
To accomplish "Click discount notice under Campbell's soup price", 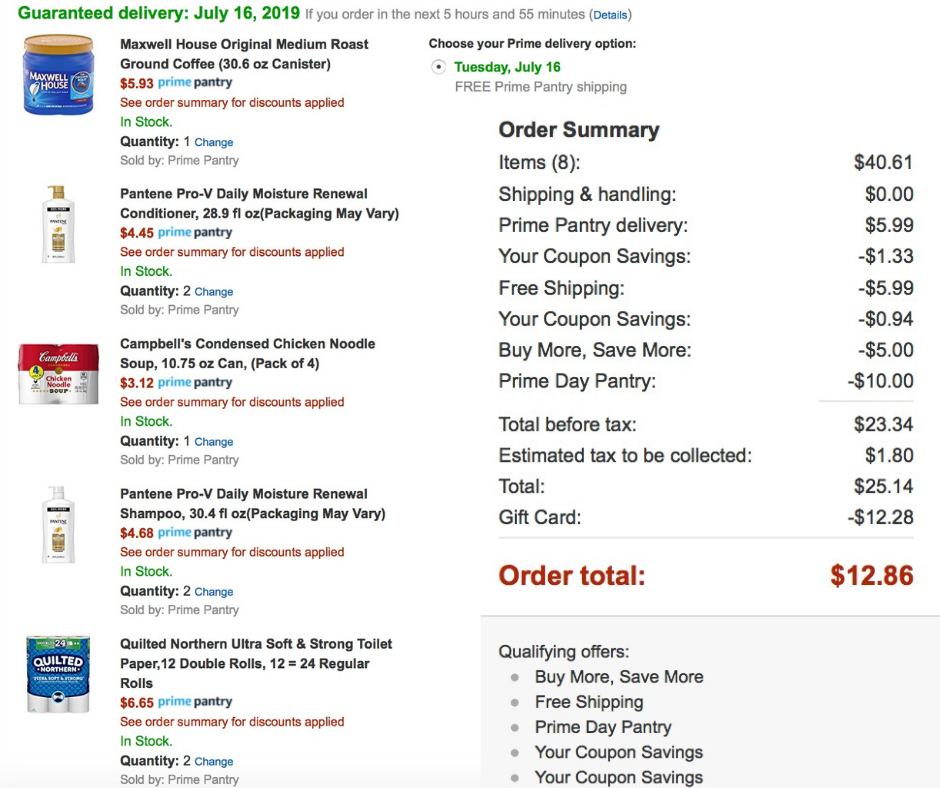I will click(x=232, y=402).
